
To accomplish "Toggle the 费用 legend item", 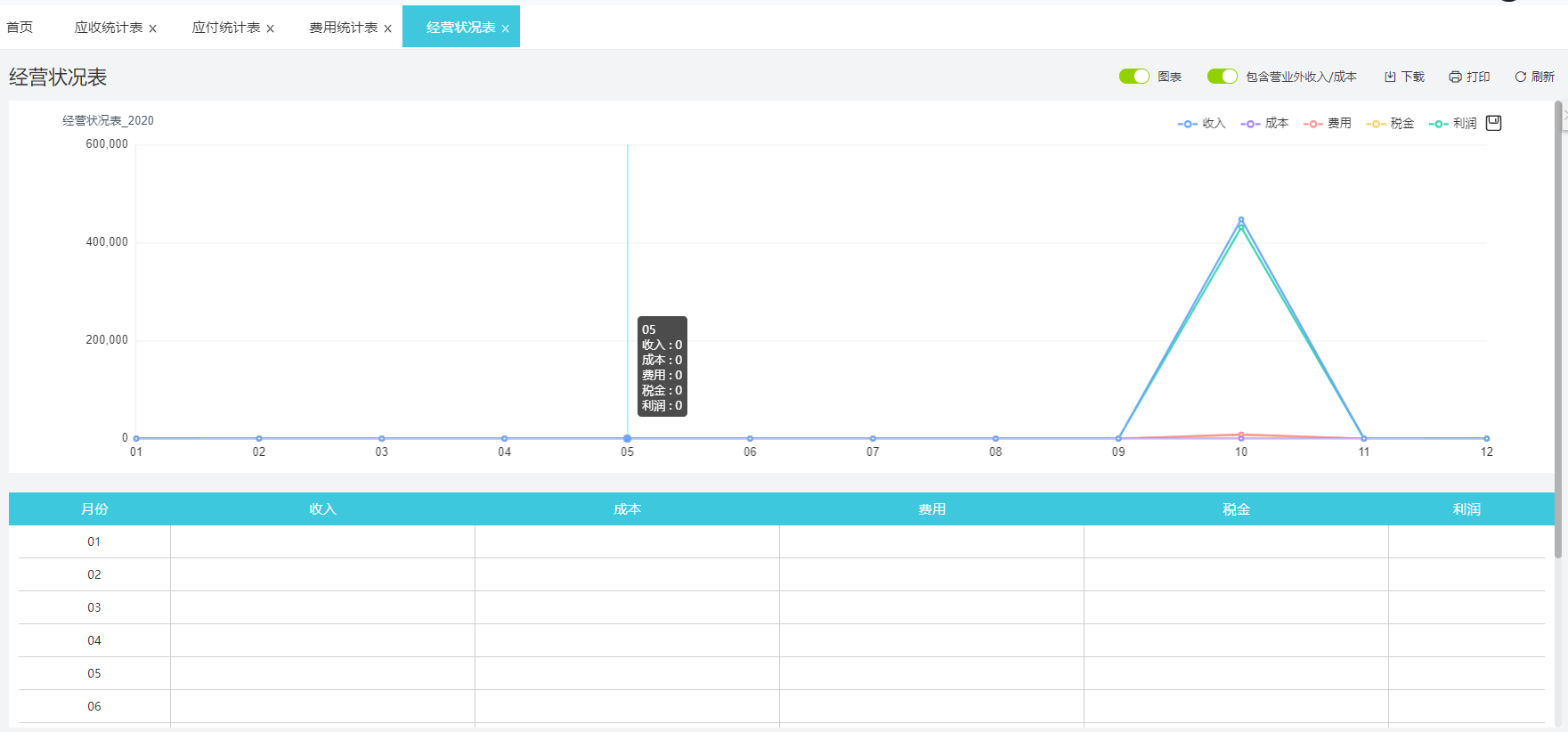I will click(1327, 124).
